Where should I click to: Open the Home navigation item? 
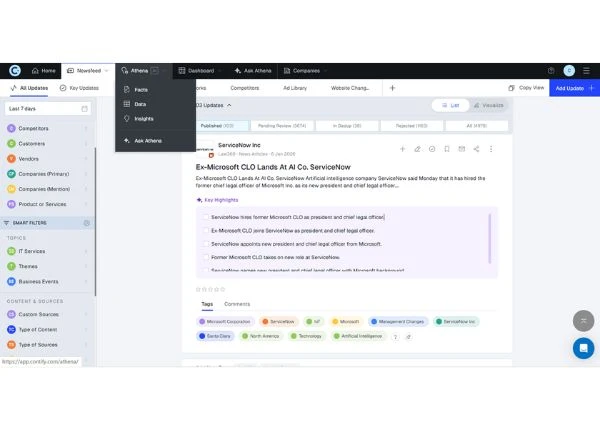pos(44,71)
